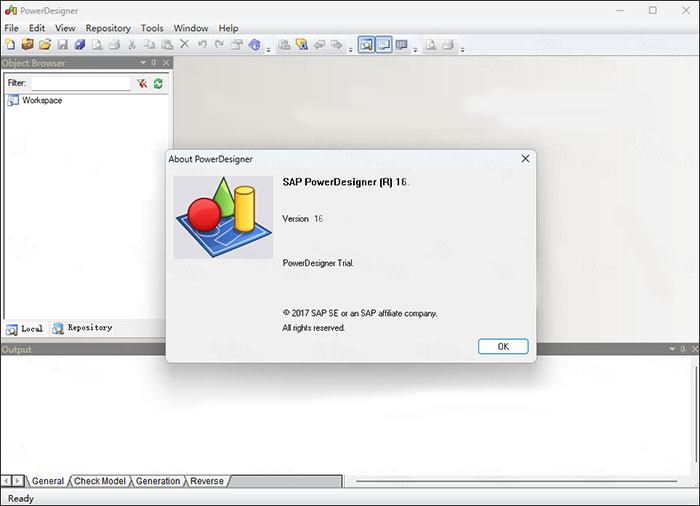This screenshot has width=700, height=506.
Task: Open the Help menu
Action: (228, 28)
